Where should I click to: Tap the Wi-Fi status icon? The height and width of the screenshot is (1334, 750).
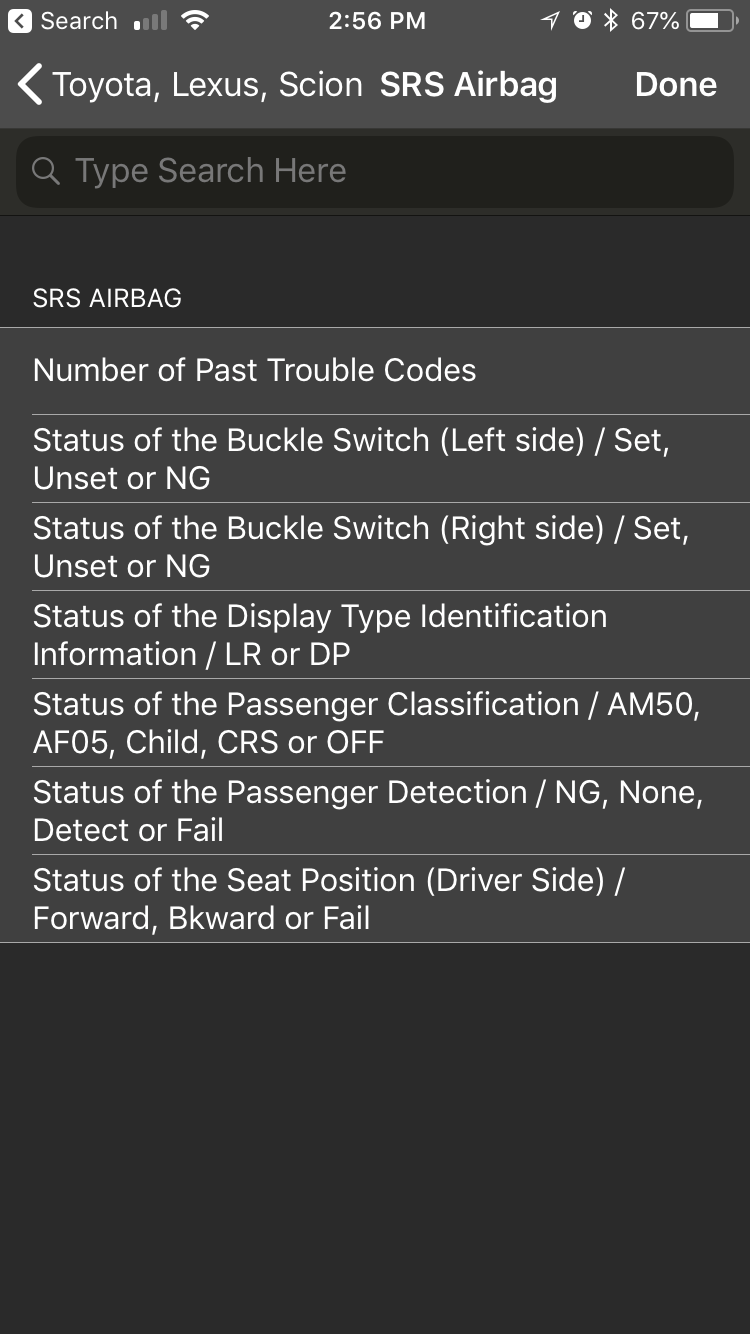coord(195,21)
